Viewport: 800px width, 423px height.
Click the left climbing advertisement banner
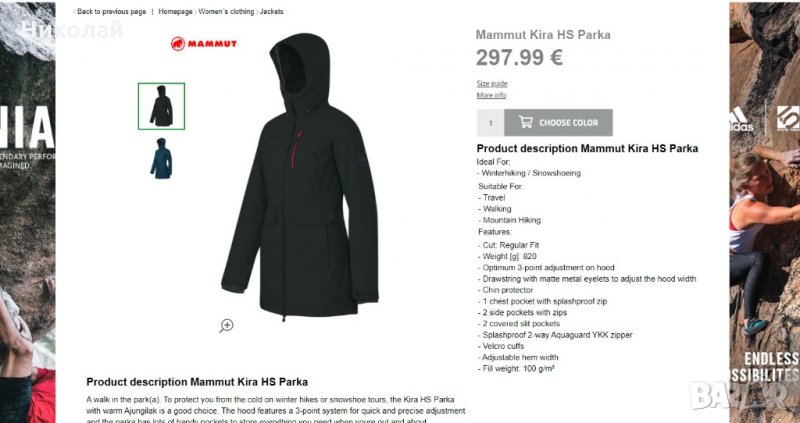28,212
